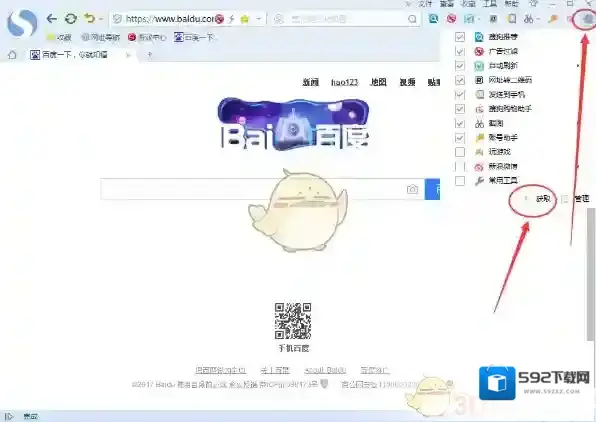Open a new tab with the plus button

150,56
